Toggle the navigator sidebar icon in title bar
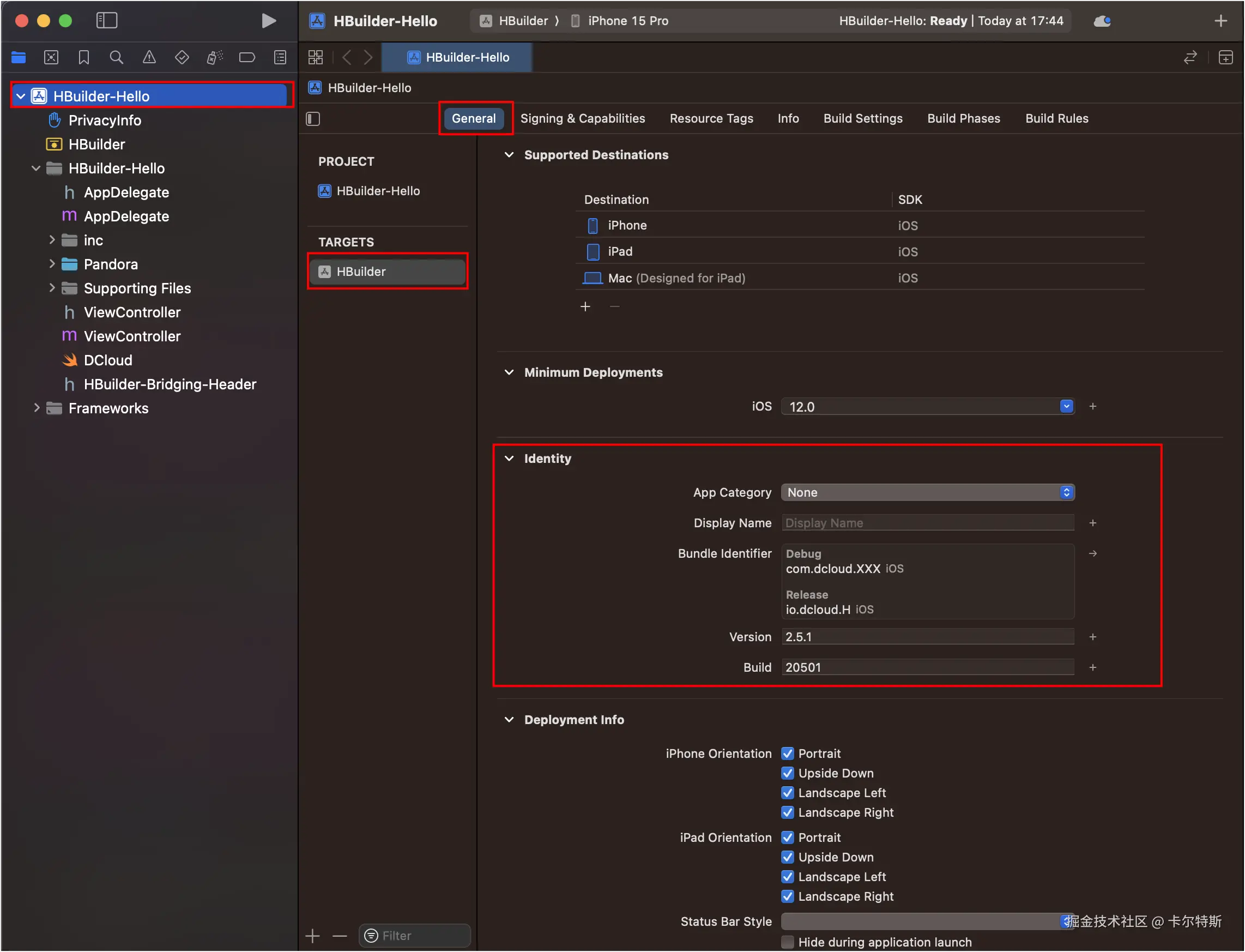 click(106, 21)
